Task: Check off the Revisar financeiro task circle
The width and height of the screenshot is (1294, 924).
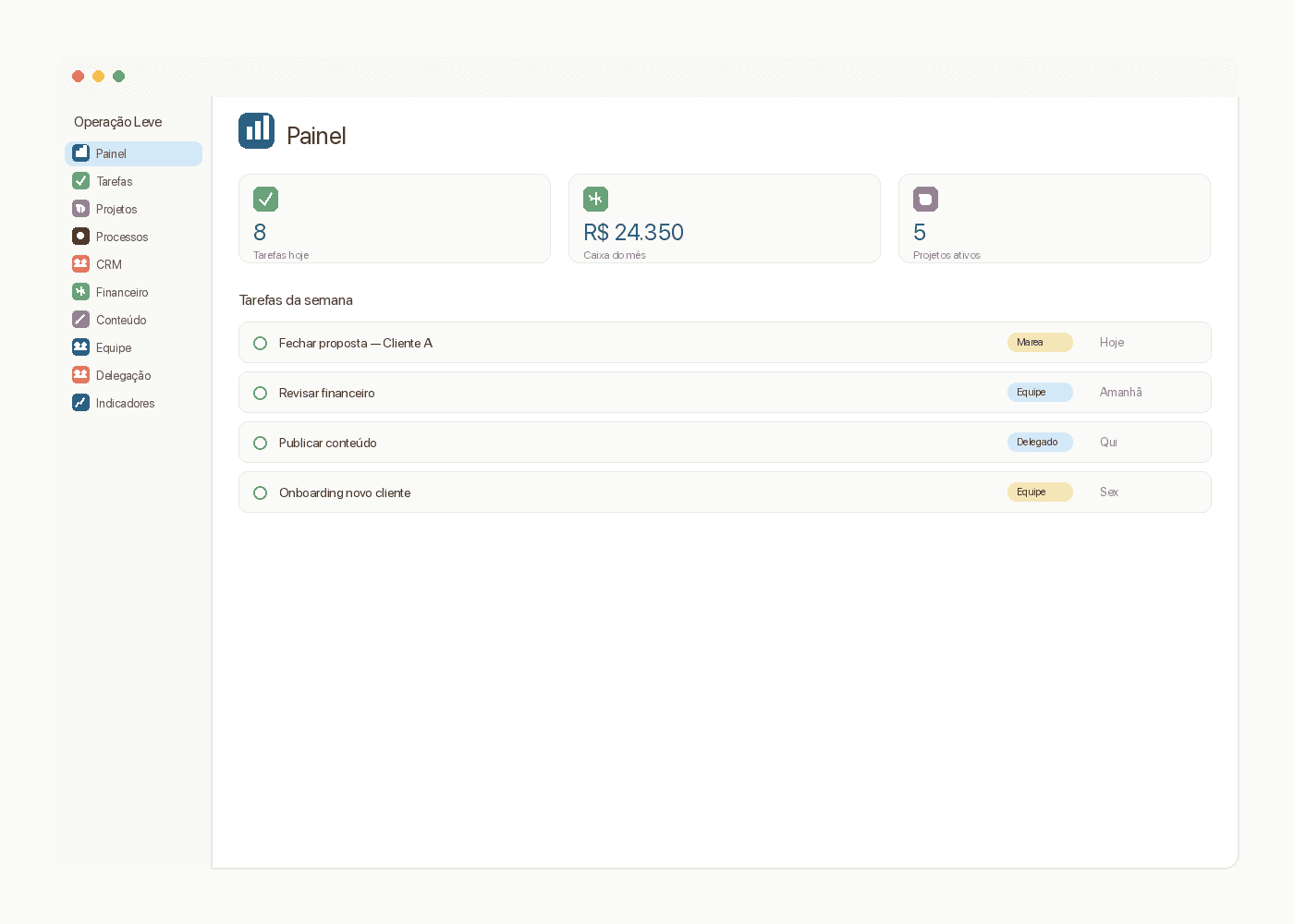Action: click(261, 393)
